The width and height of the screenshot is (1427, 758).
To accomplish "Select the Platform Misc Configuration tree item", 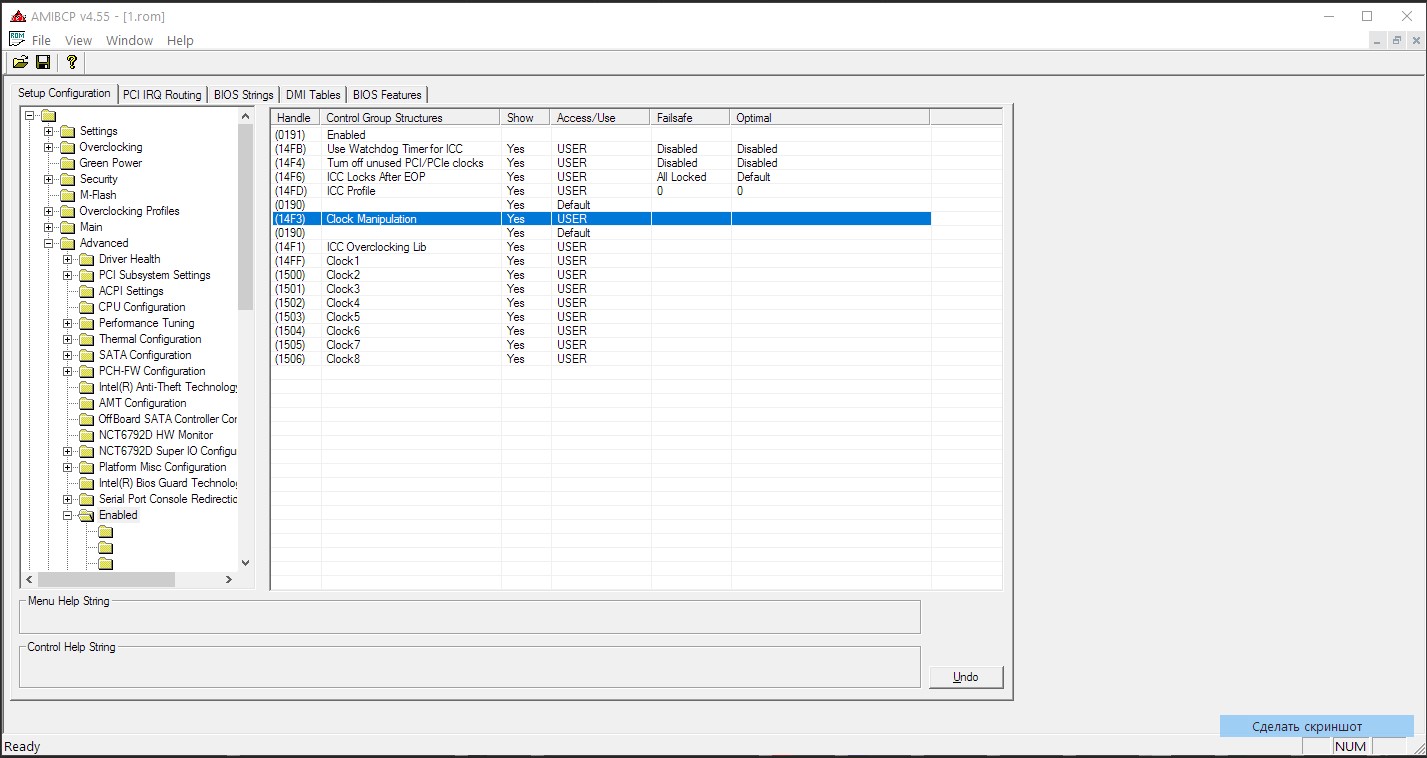I will [162, 467].
